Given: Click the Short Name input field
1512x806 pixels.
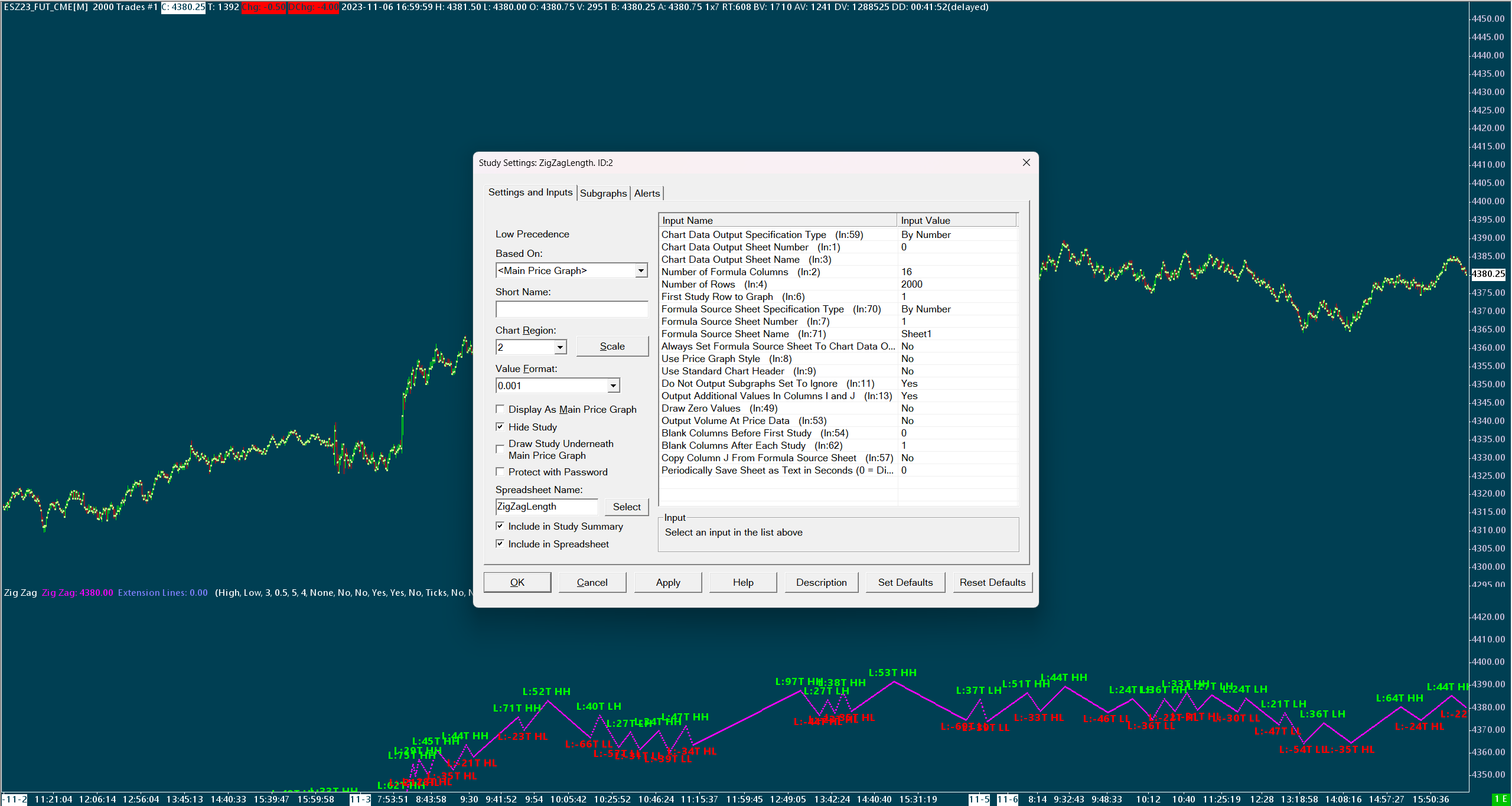Looking at the screenshot, I should (x=571, y=309).
